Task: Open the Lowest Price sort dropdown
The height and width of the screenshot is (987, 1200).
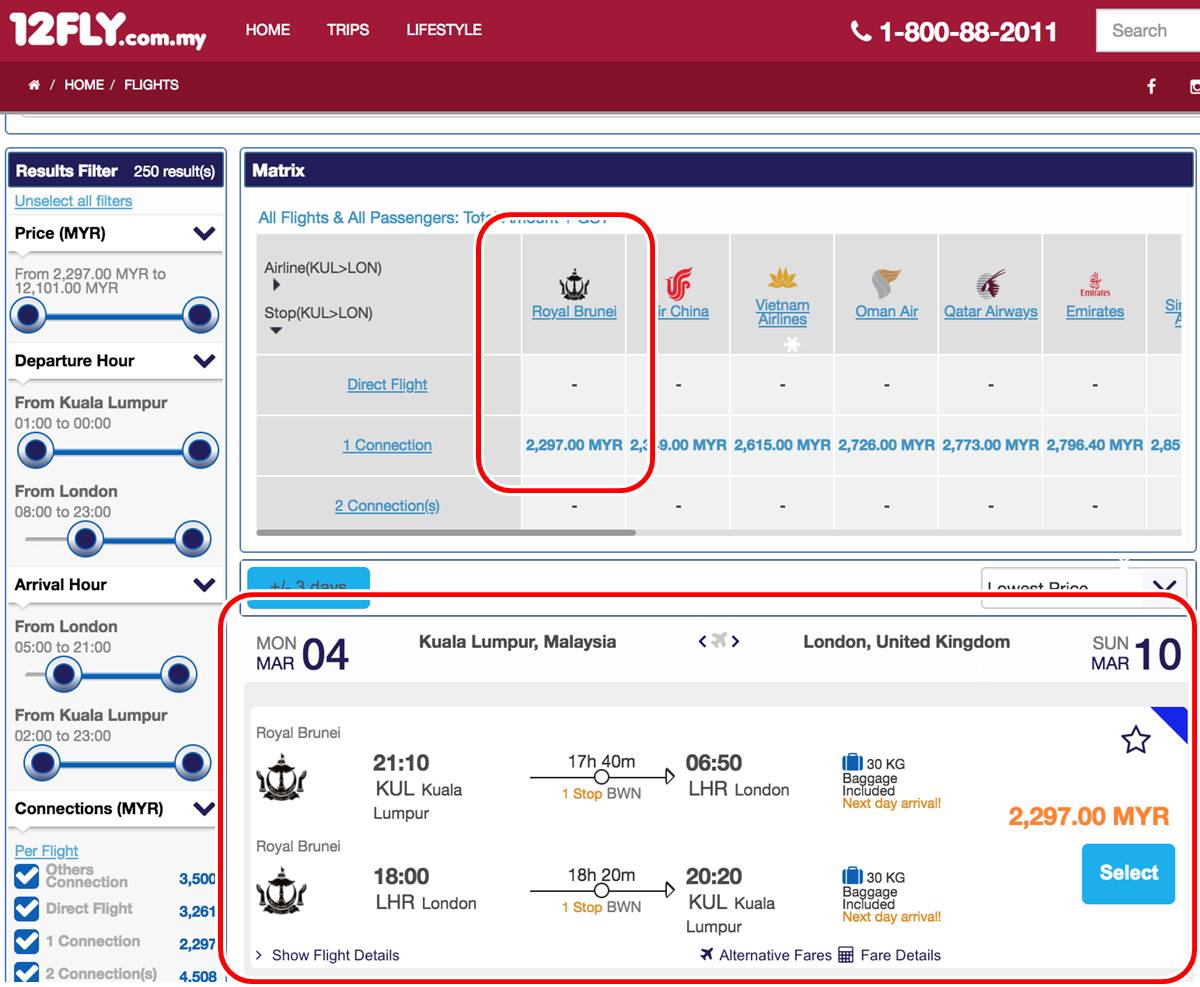Action: (1084, 587)
